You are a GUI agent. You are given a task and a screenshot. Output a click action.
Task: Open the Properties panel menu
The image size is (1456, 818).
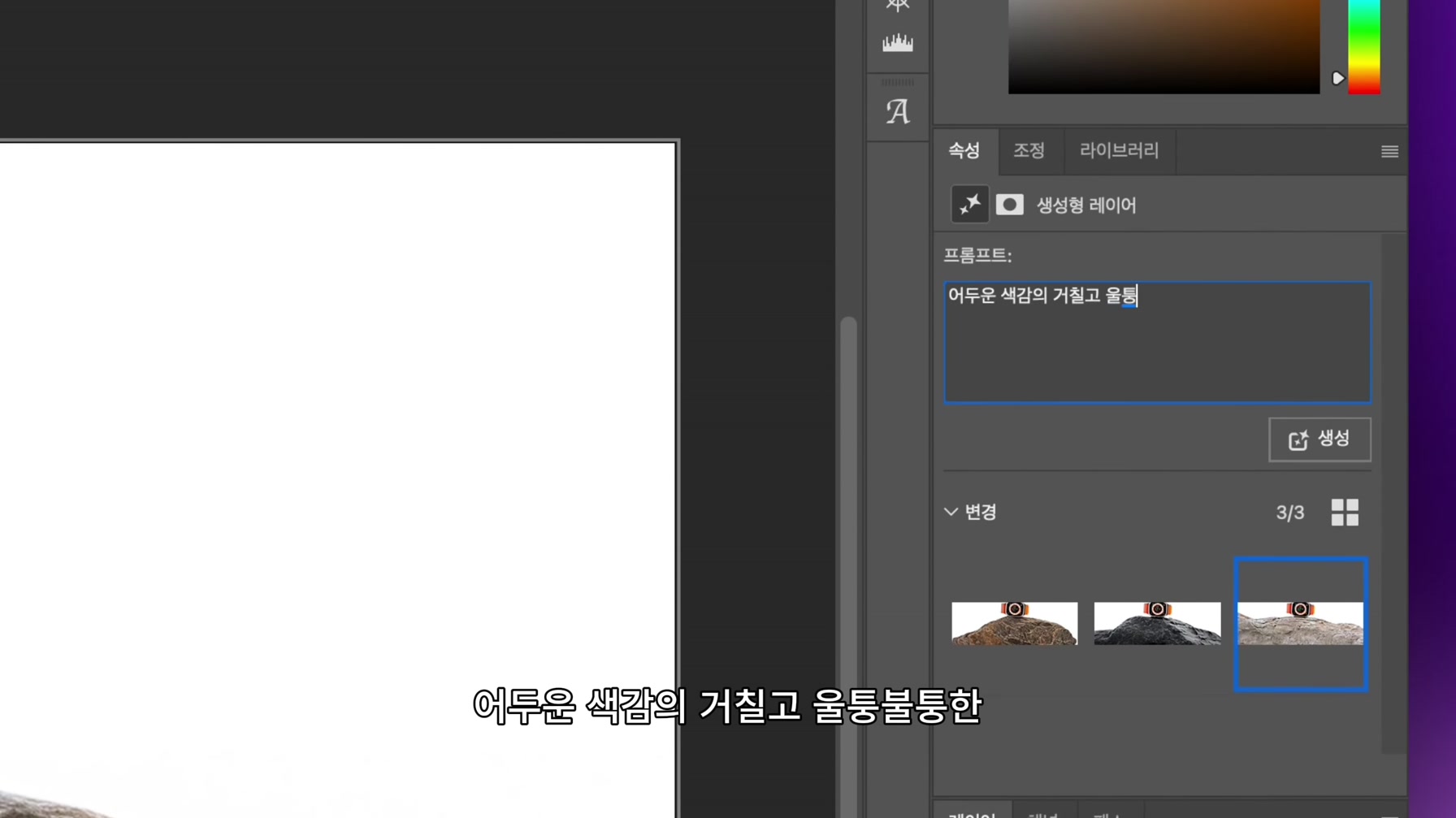tap(1389, 151)
